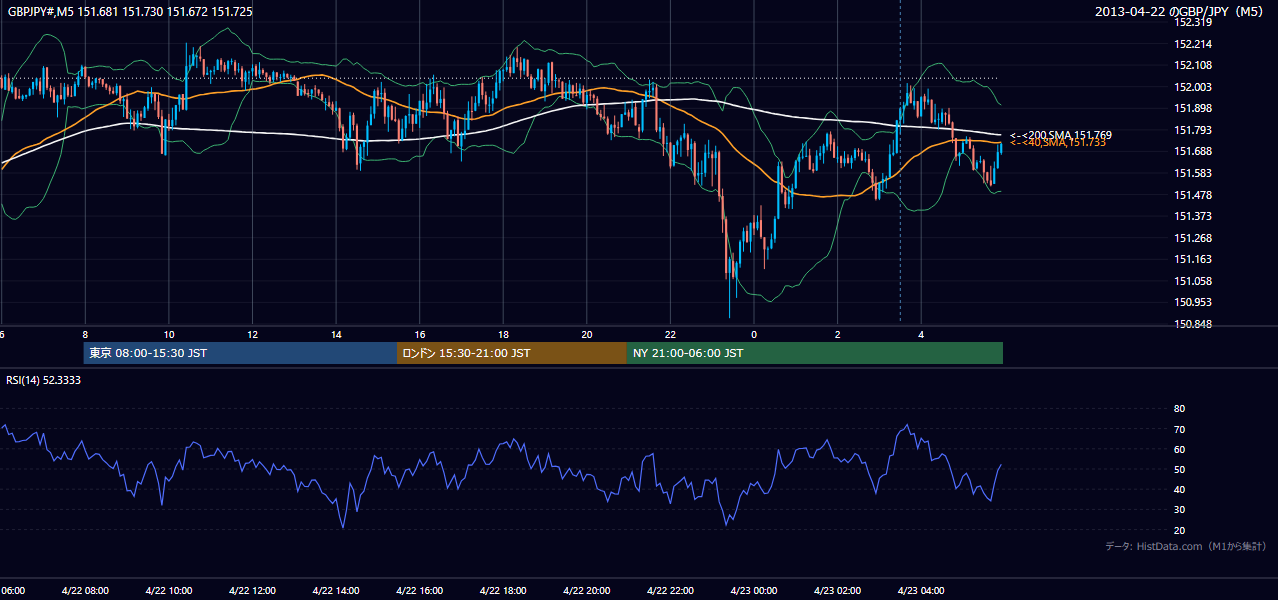The image size is (1278, 600).
Task: Click the hour 22 label under price chart
Action: point(670,335)
